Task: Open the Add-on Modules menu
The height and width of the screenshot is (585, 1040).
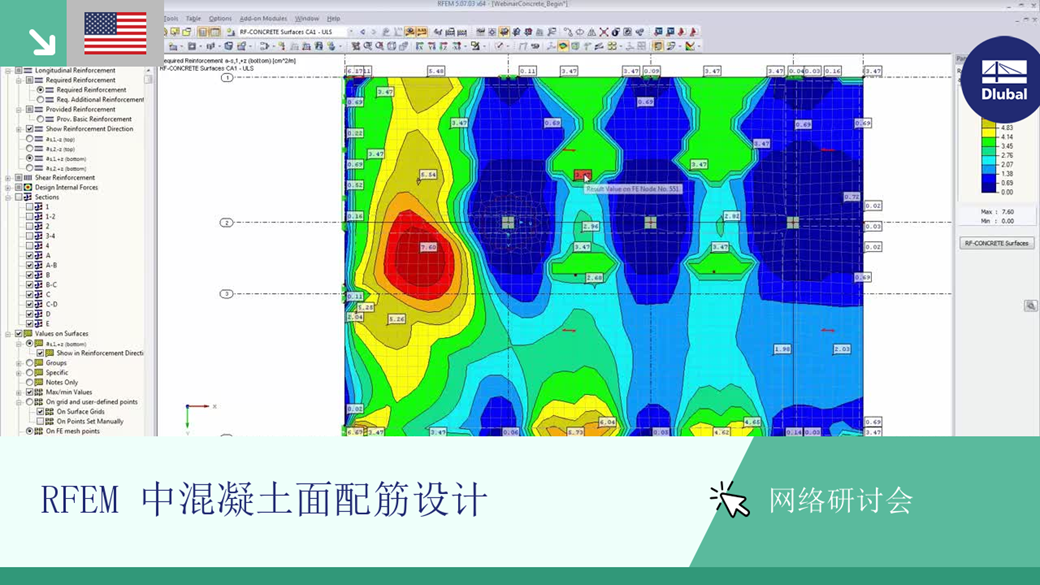Action: pyautogui.click(x=263, y=19)
